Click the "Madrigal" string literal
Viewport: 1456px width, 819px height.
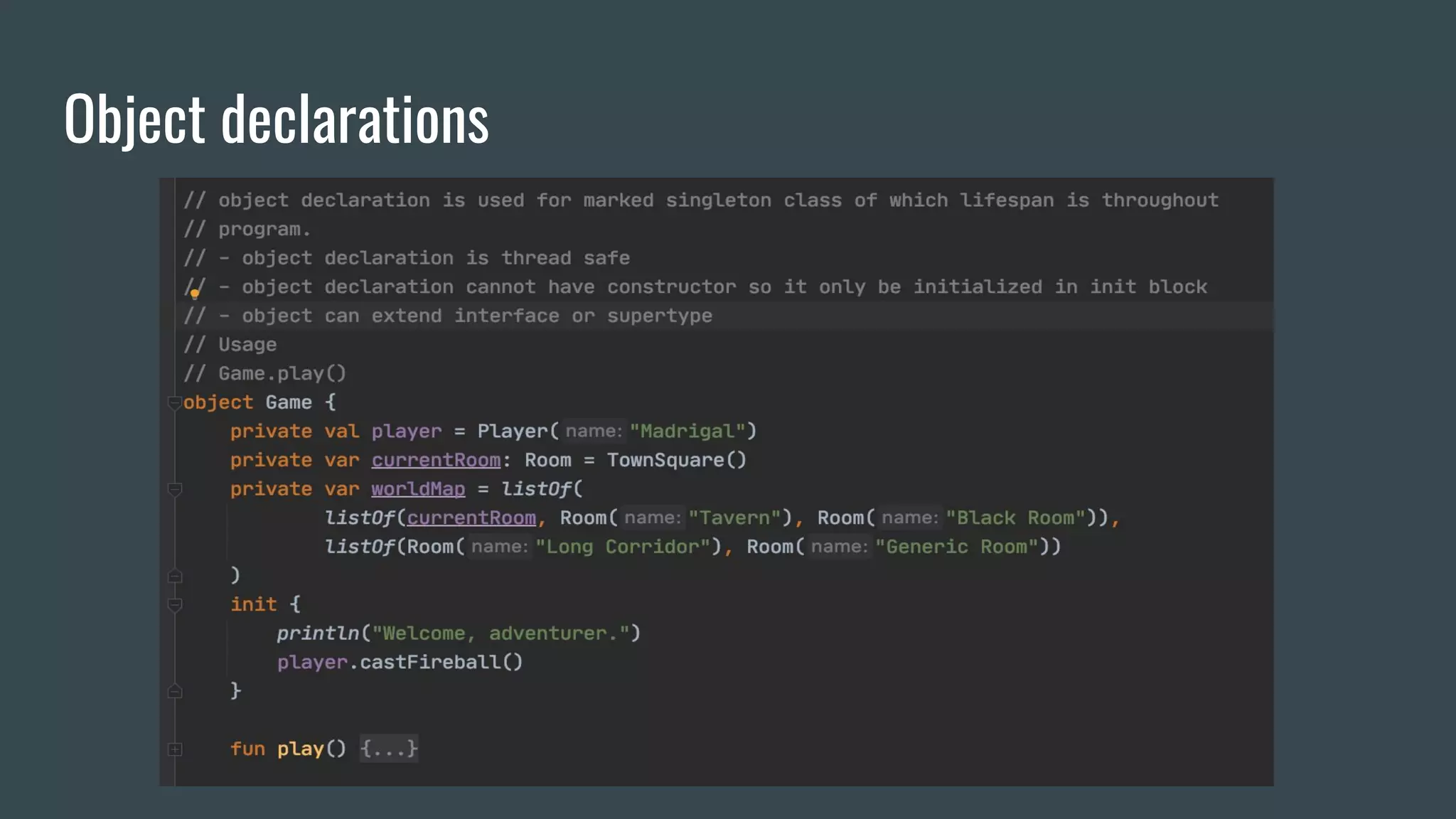(x=687, y=432)
